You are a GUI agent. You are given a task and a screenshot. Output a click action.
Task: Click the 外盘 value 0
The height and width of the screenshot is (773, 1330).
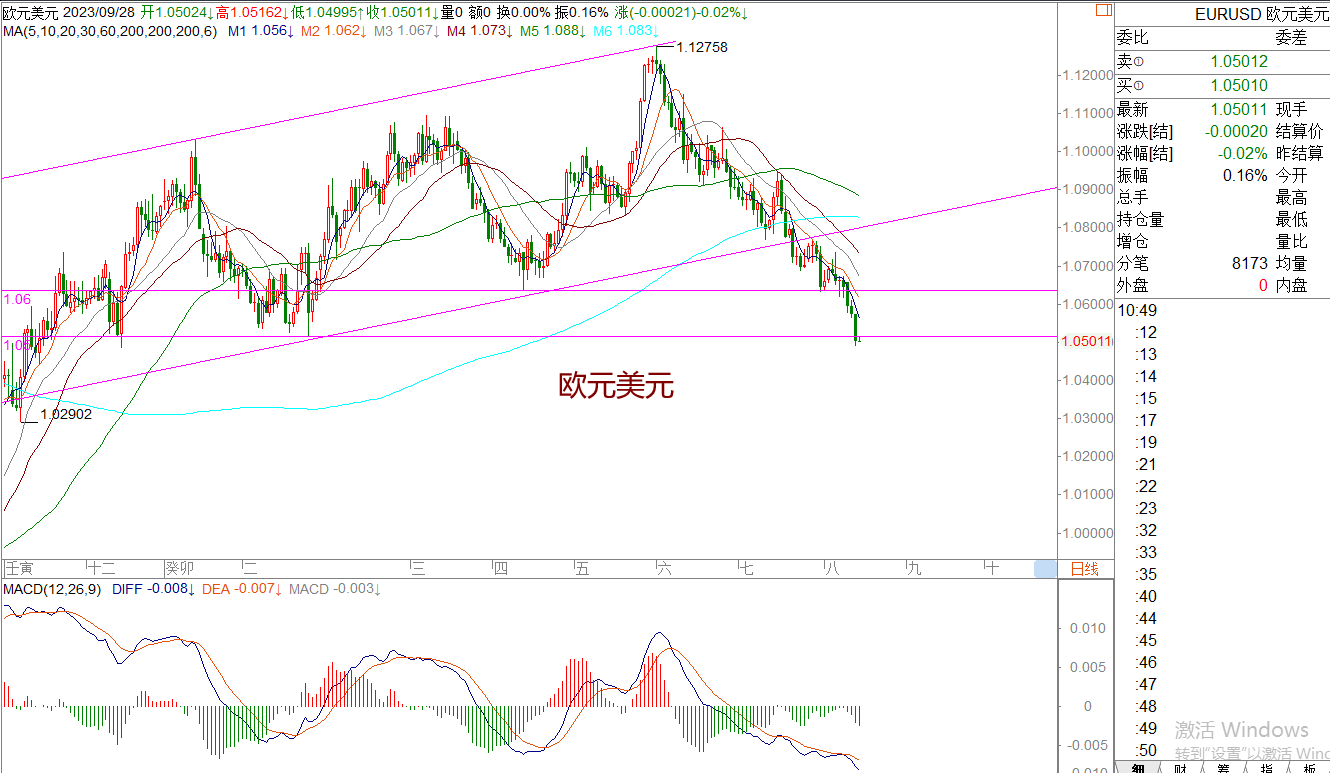point(1263,286)
